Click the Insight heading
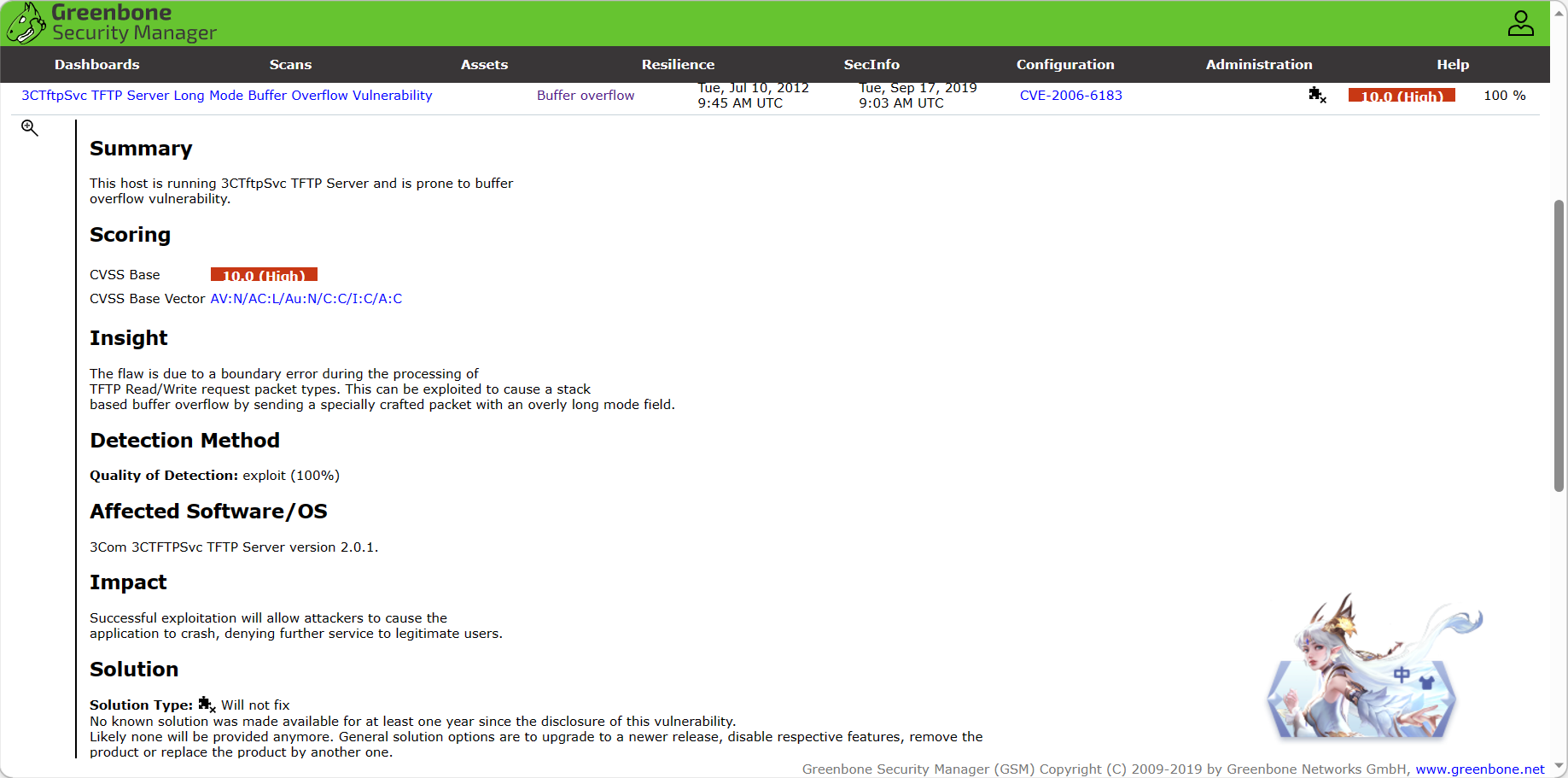The height and width of the screenshot is (778, 1568). click(x=128, y=338)
